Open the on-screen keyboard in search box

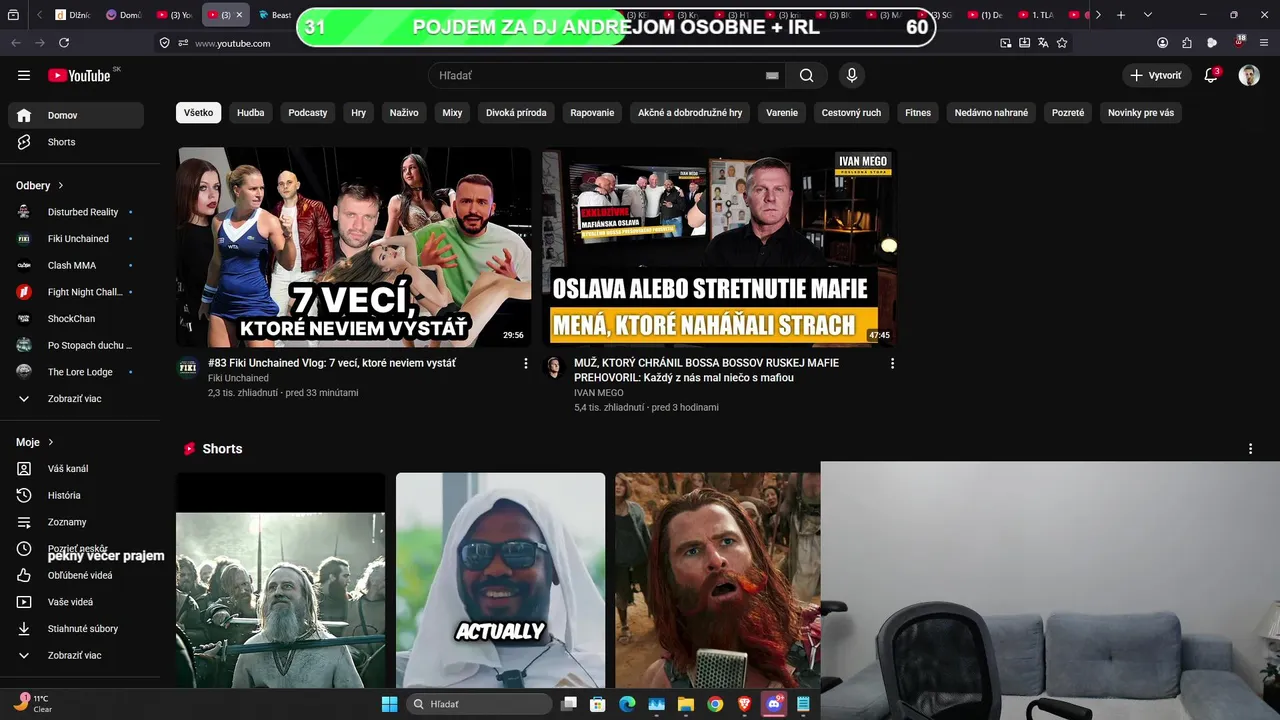[772, 75]
